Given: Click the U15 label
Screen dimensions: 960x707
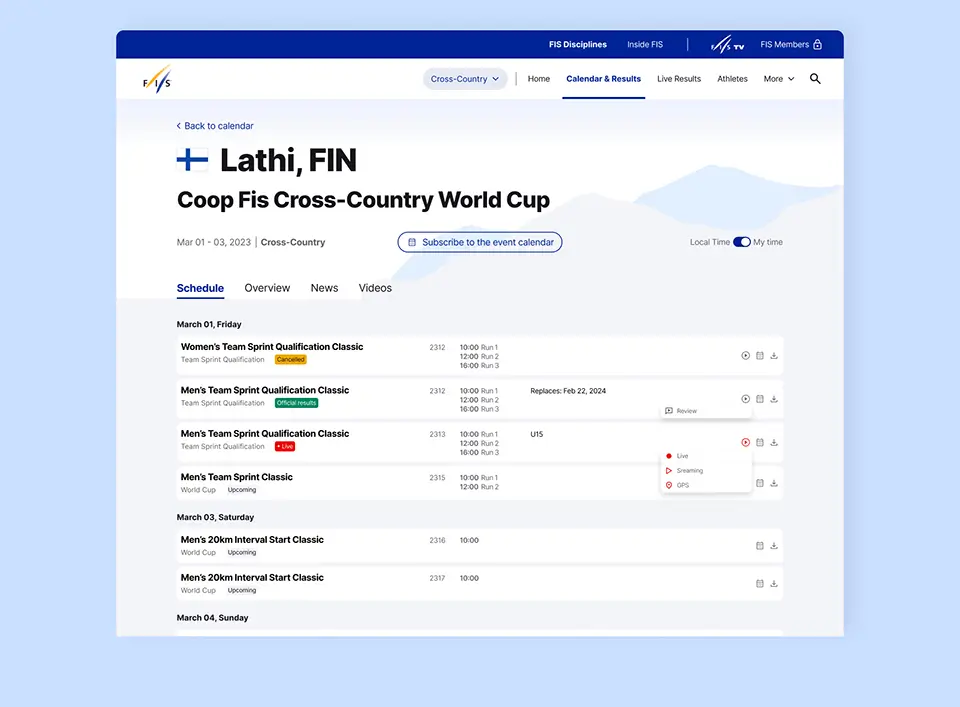Looking at the screenshot, I should click(x=537, y=434).
